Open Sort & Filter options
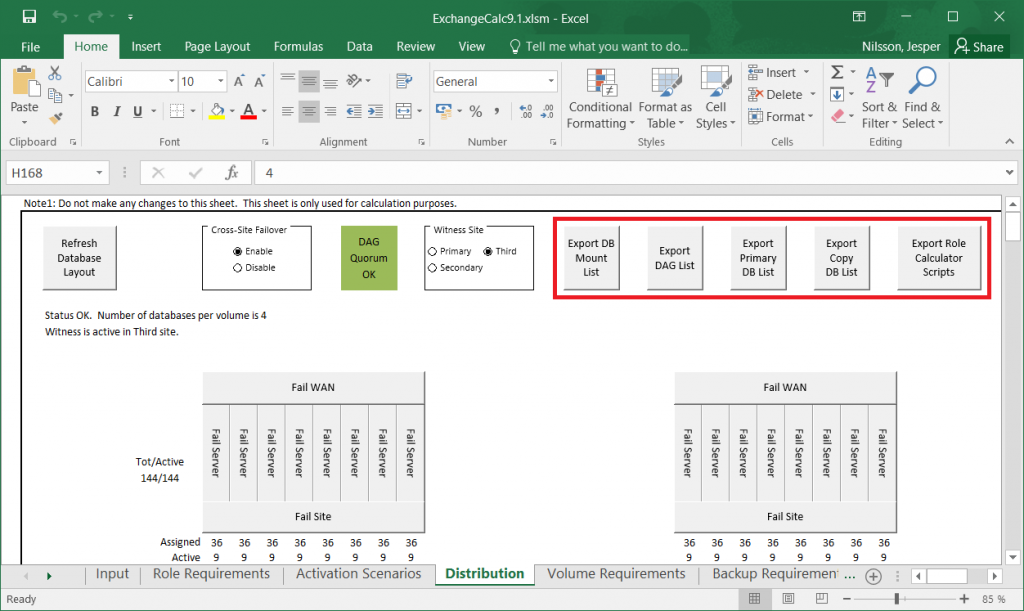The height and width of the screenshot is (611, 1024). tap(879, 97)
